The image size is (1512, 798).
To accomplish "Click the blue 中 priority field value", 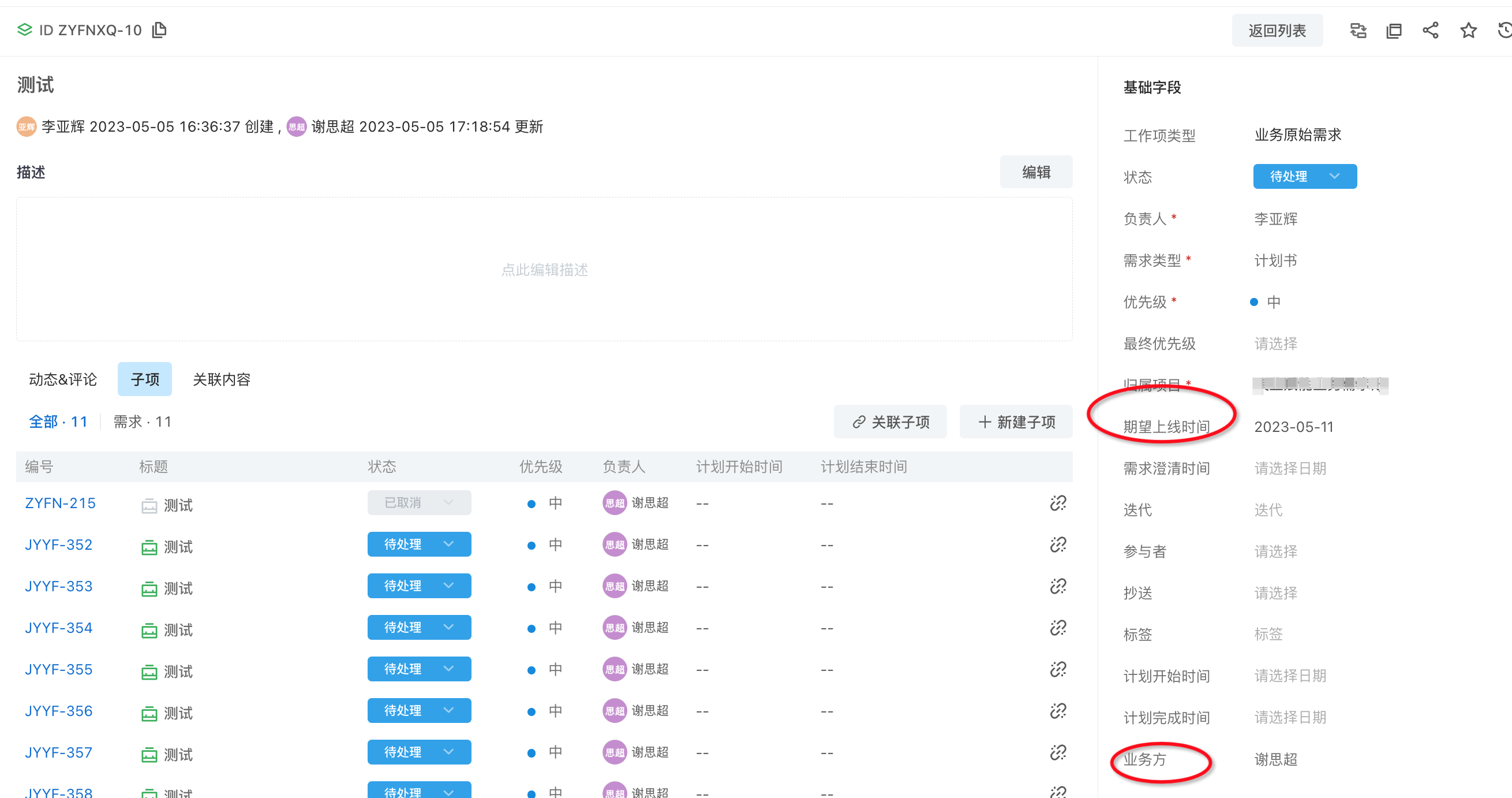I will pyautogui.click(x=1273, y=302).
